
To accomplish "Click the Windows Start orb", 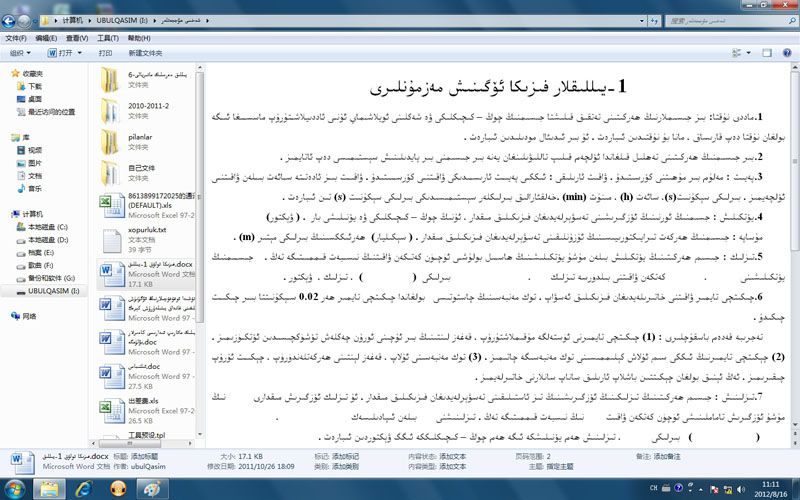I will coord(14,489).
